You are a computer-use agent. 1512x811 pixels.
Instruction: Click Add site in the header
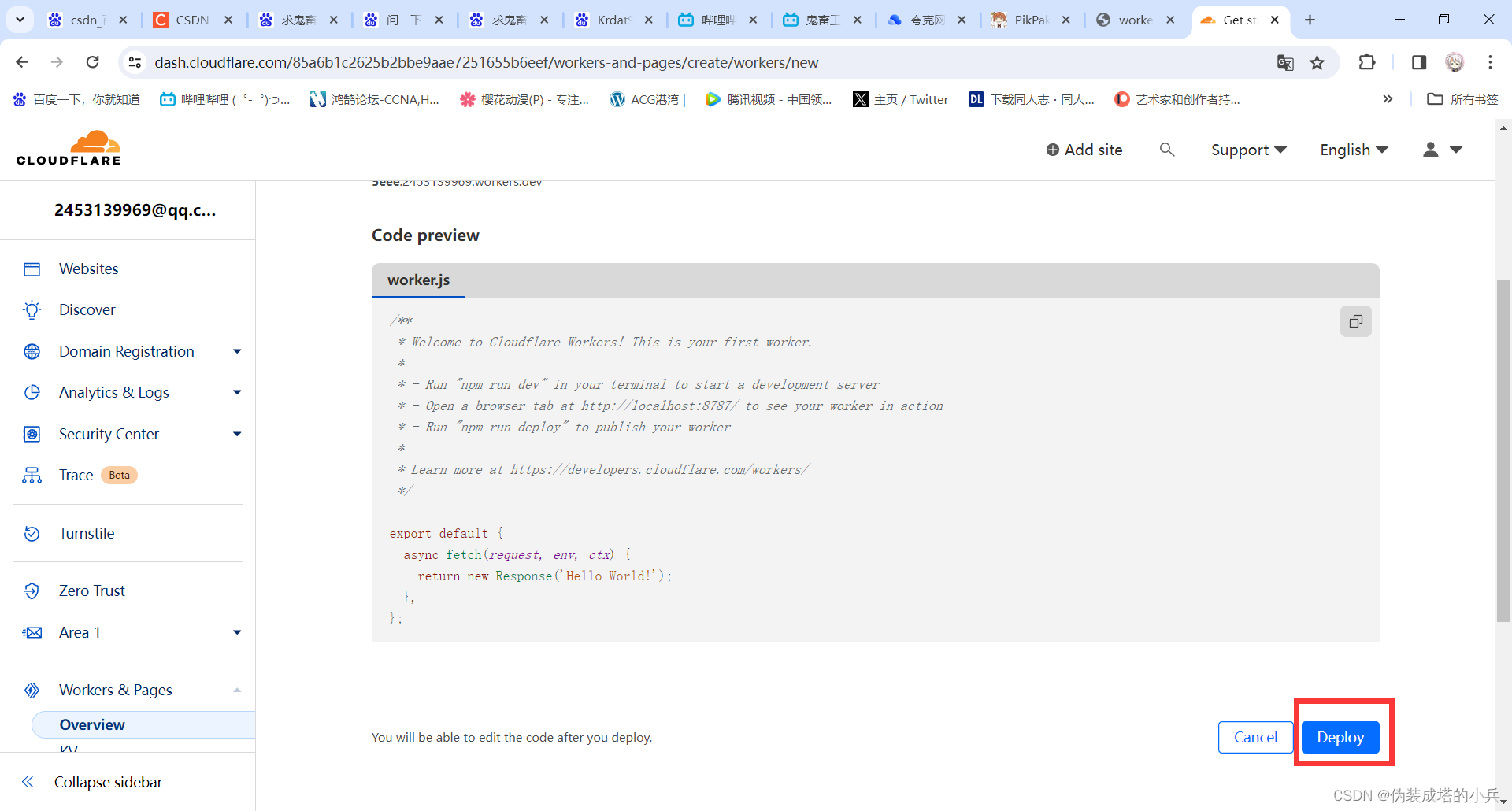coord(1084,150)
